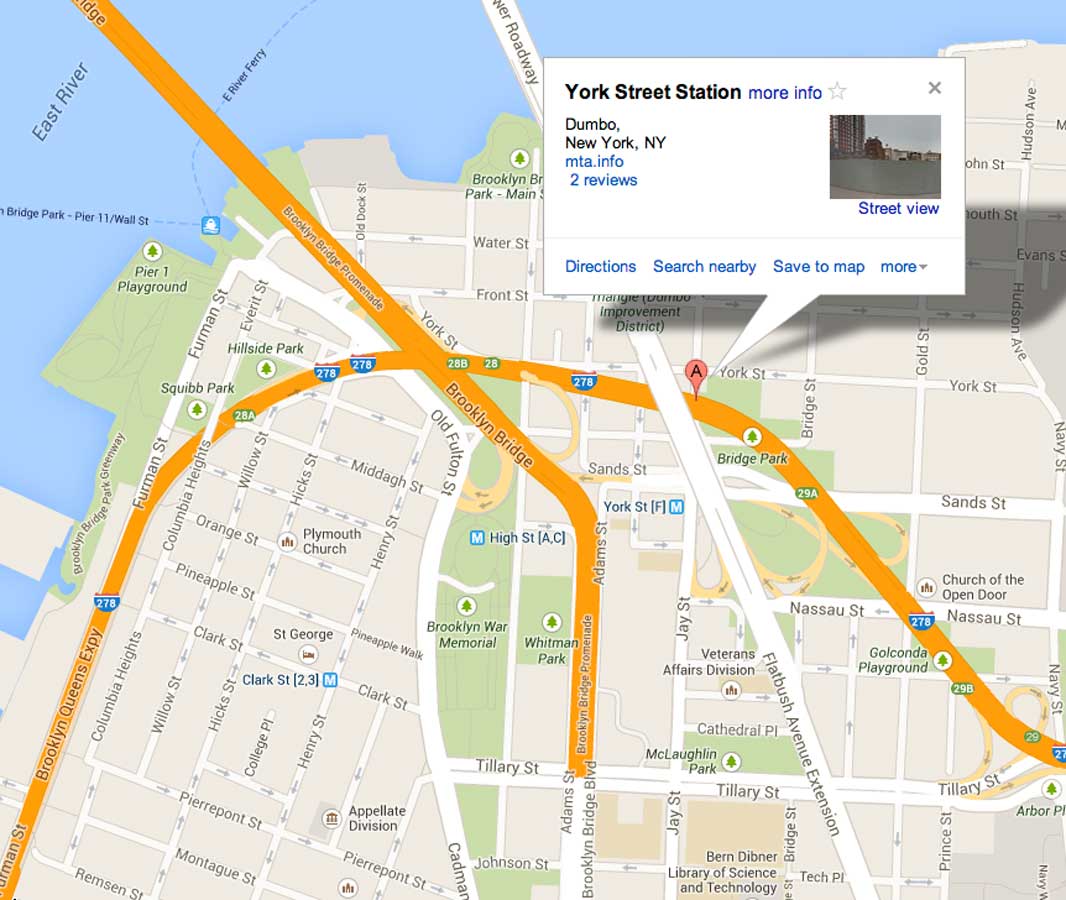Image resolution: width=1066 pixels, height=900 pixels.
Task: Select the ferry terminal icon at Pier 11
Action: [x=211, y=225]
